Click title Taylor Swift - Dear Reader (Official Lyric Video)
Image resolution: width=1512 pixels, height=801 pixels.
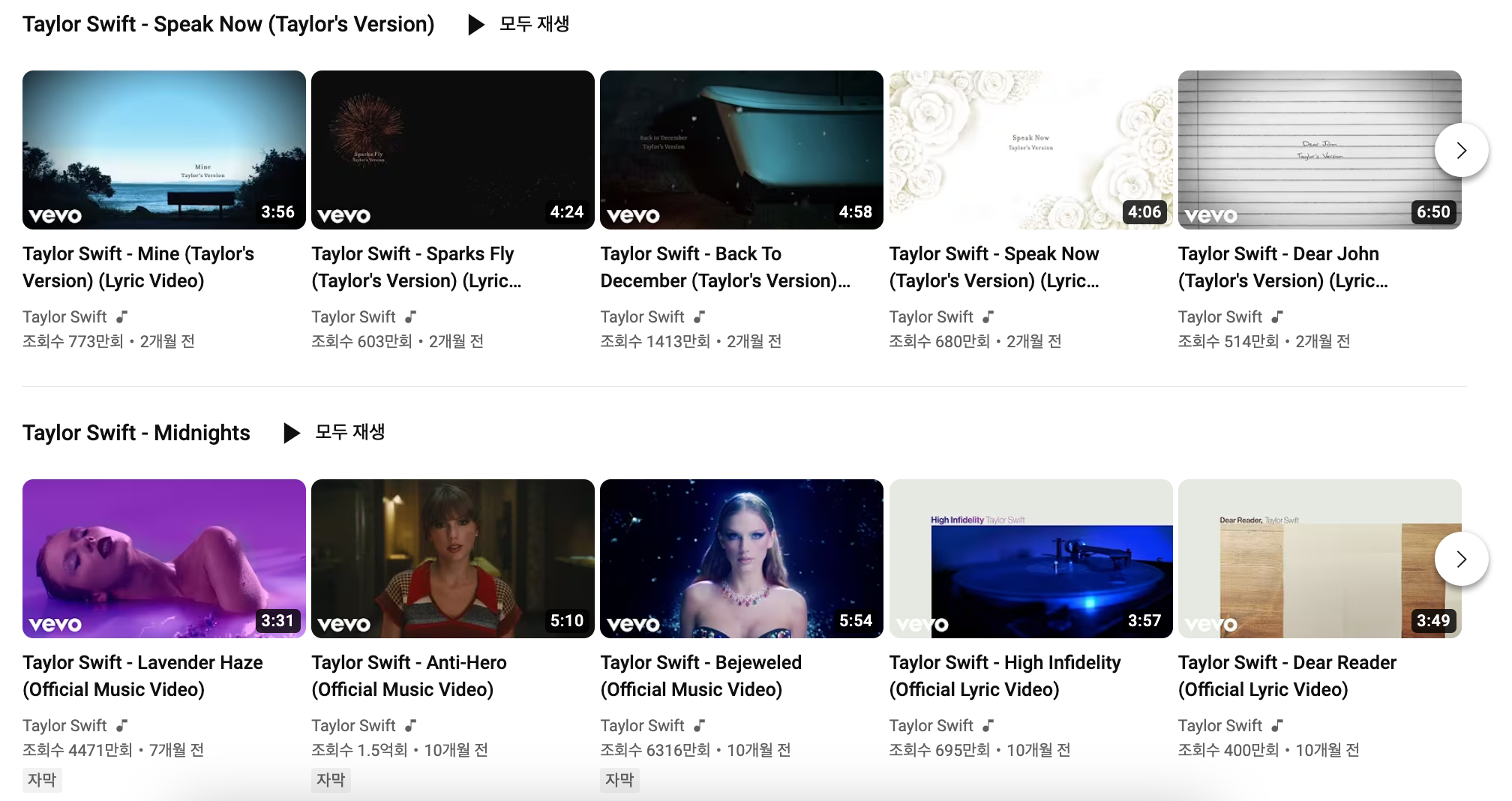[x=1287, y=676]
